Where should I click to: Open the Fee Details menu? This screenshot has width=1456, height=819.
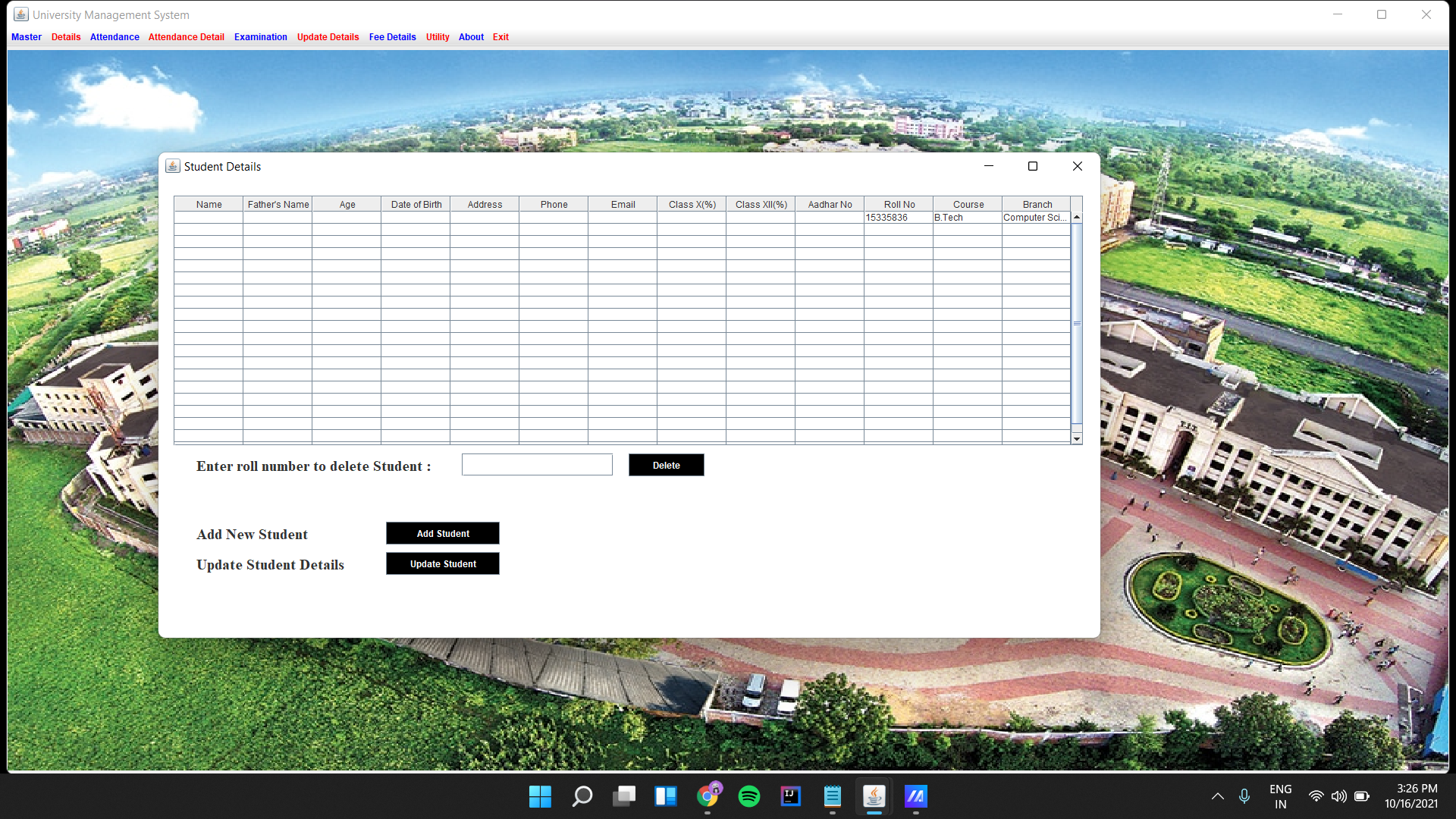pos(392,37)
